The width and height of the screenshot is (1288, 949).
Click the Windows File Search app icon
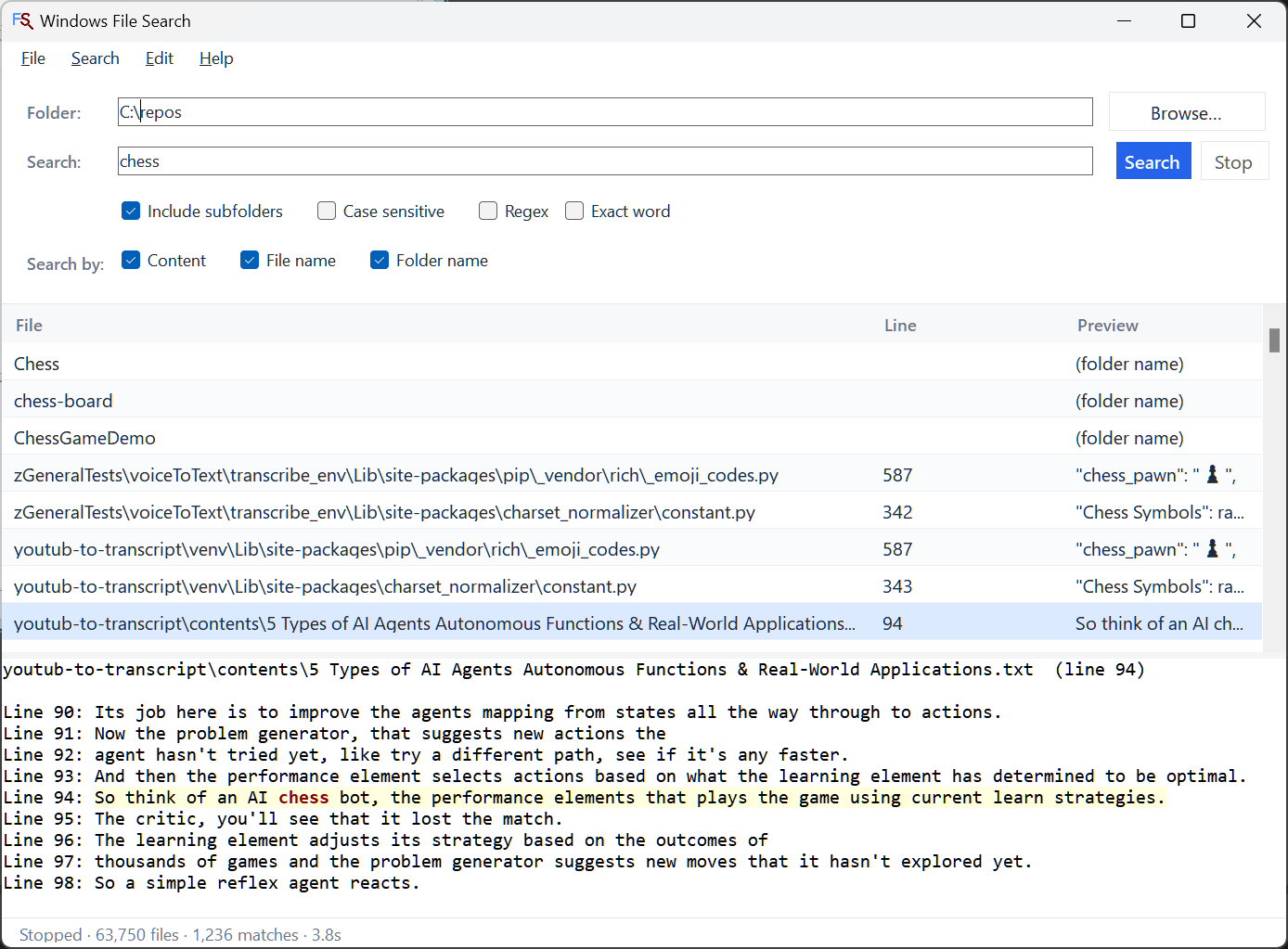[x=22, y=20]
